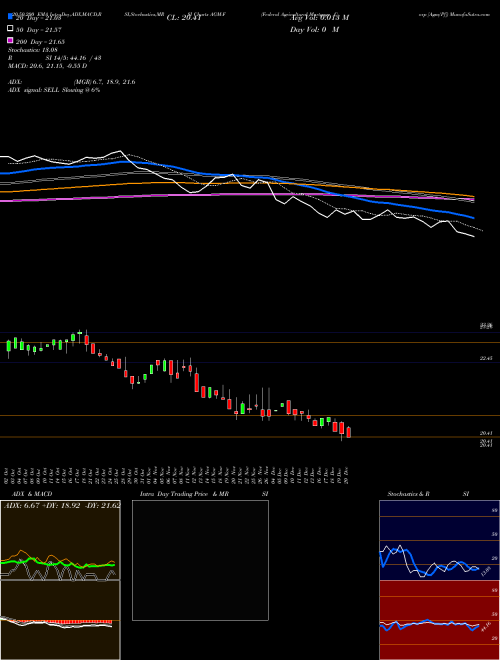This screenshot has height=660, width=500.
Task: Click the 'ADX: 6.67 +DY: 18.92 -DY: 21.62' readout
Action: click(x=62, y=505)
